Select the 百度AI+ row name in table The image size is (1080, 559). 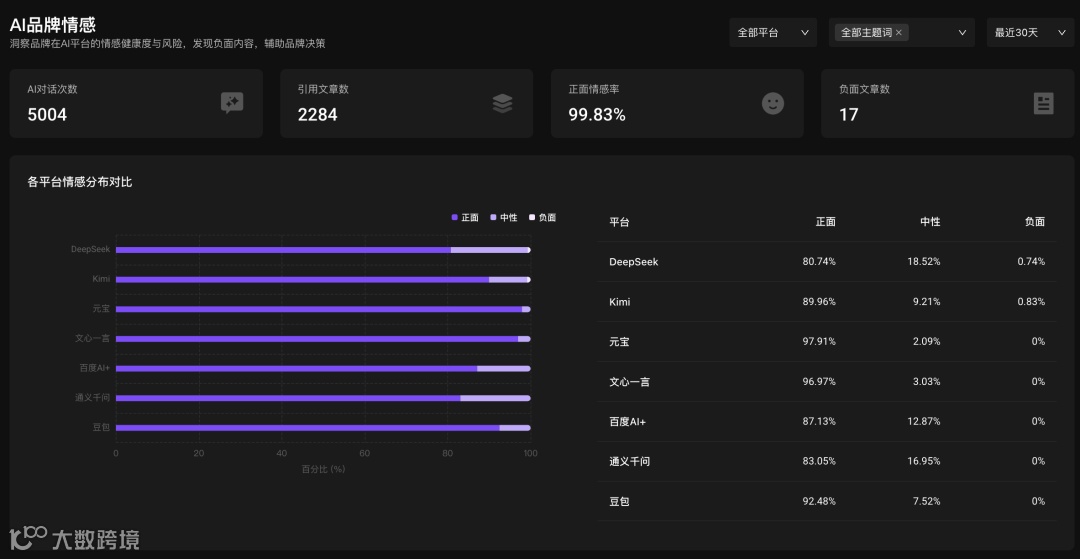pos(627,421)
